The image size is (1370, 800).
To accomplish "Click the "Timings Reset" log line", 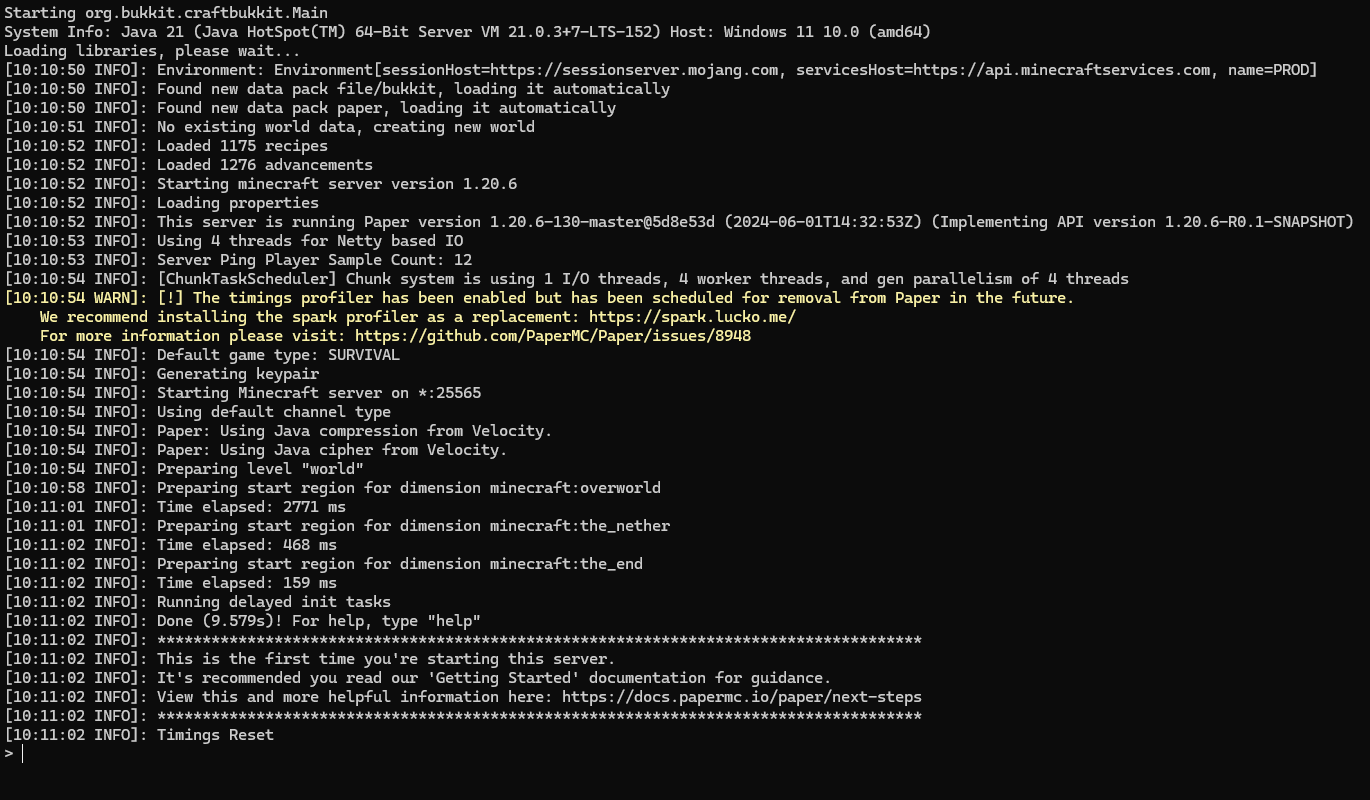I will coord(215,735).
